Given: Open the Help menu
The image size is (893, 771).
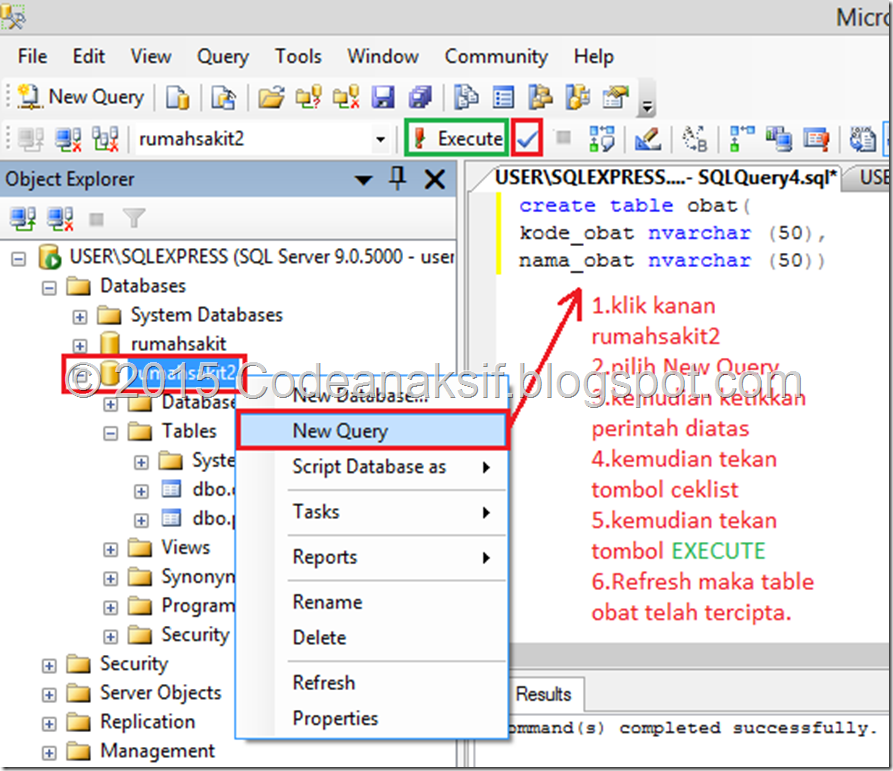Looking at the screenshot, I should [593, 56].
